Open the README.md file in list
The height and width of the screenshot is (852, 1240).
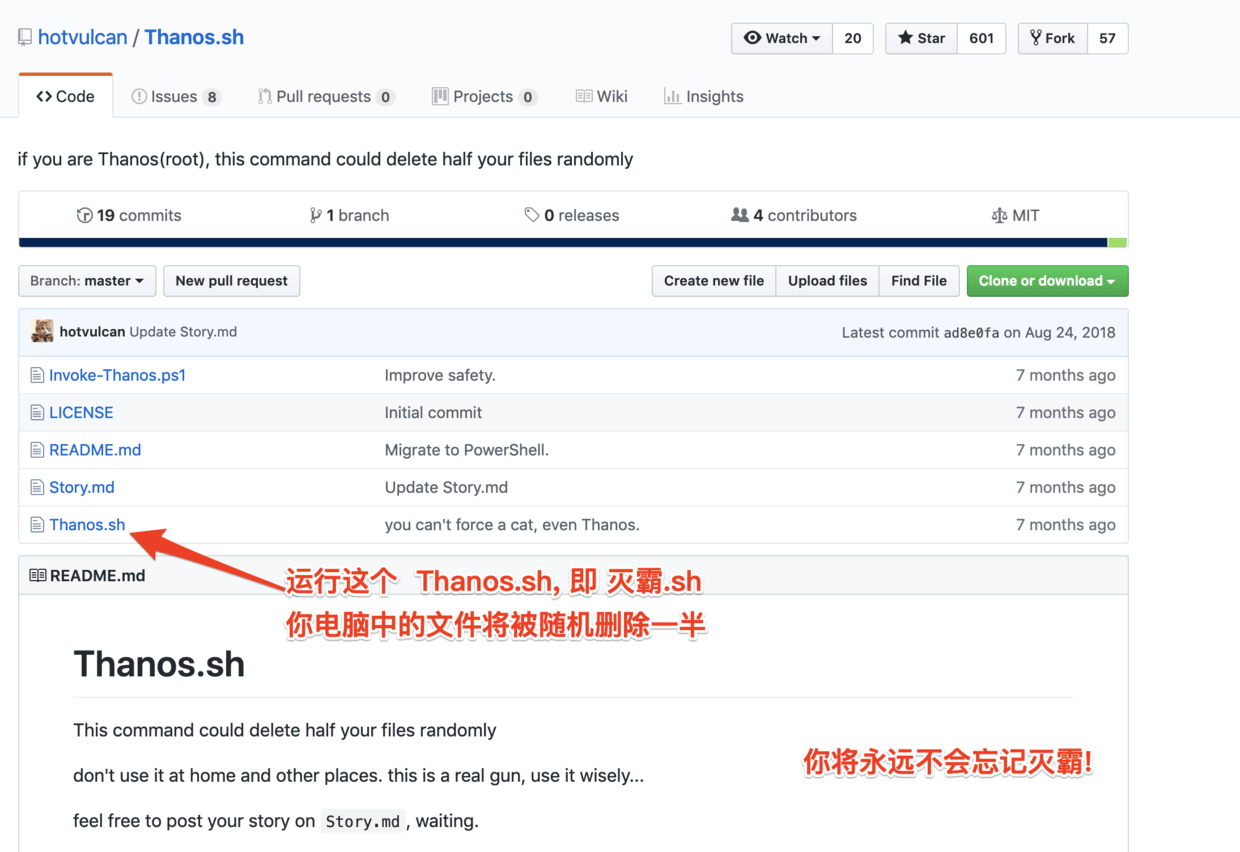coord(95,450)
